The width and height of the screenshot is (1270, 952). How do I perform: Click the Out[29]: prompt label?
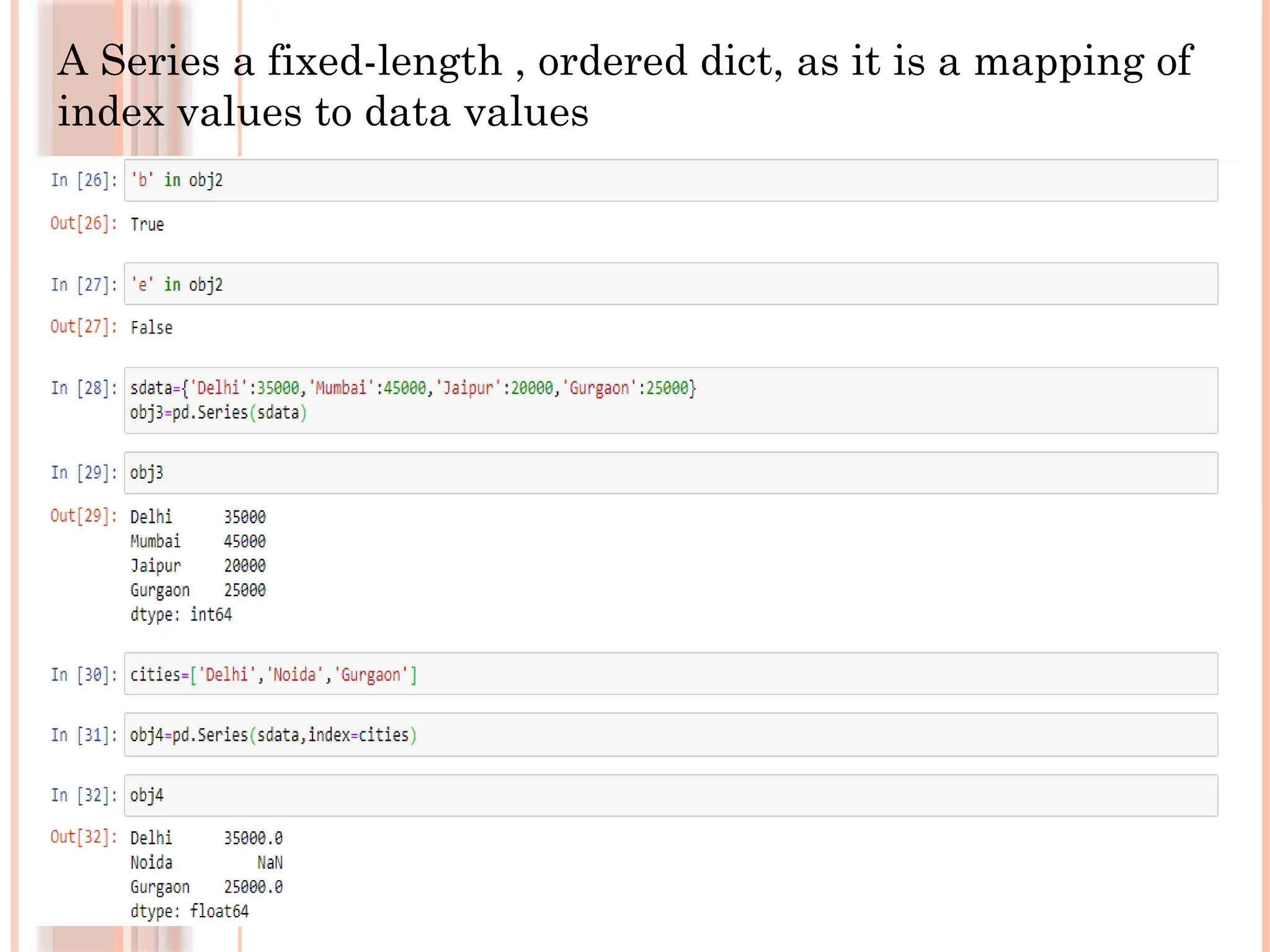point(84,516)
